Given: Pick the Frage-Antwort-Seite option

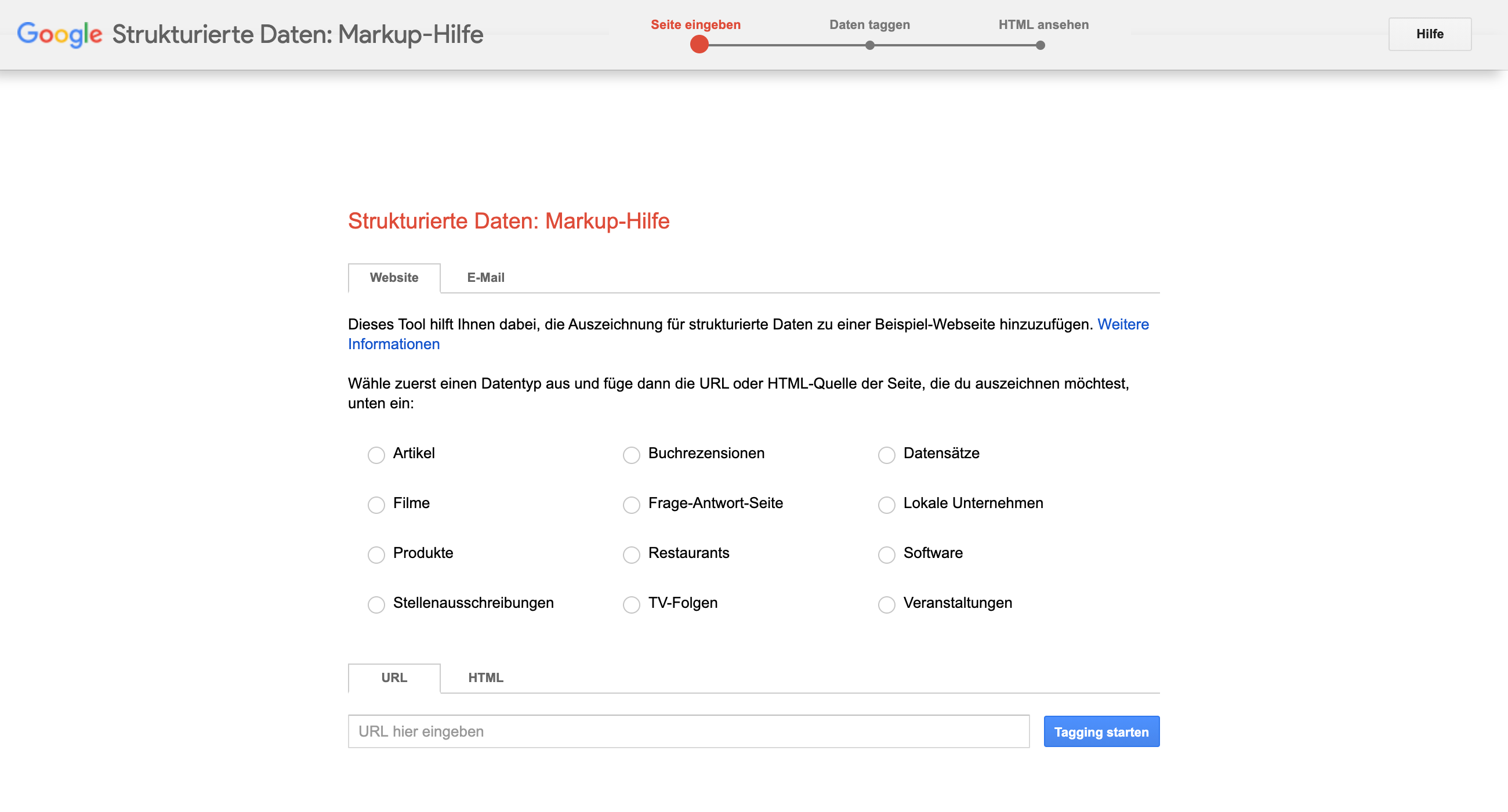Looking at the screenshot, I should click(631, 505).
